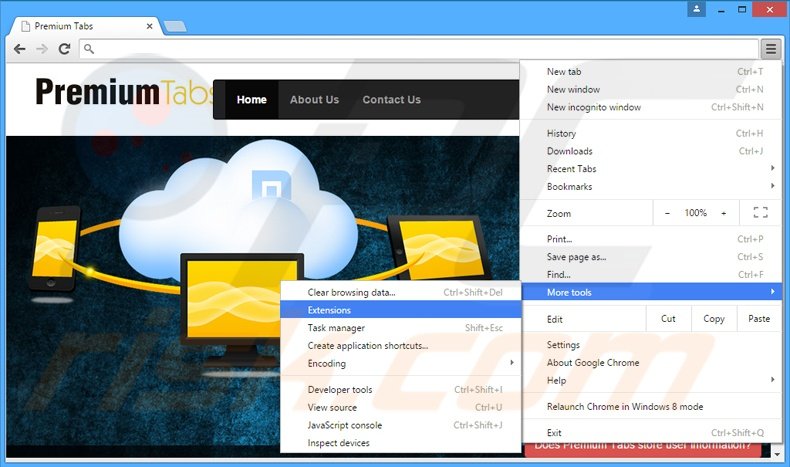Image resolution: width=790 pixels, height=467 pixels.
Task: Click the Copy button in Edit row
Action: [x=714, y=319]
